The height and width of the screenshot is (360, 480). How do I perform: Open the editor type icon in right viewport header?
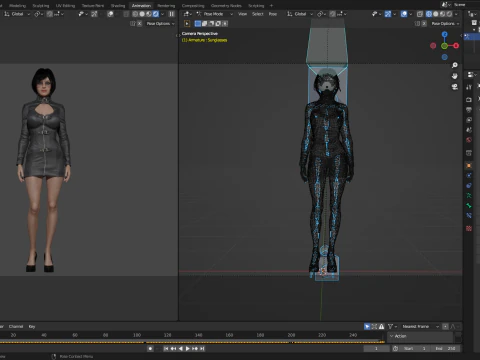(187, 14)
